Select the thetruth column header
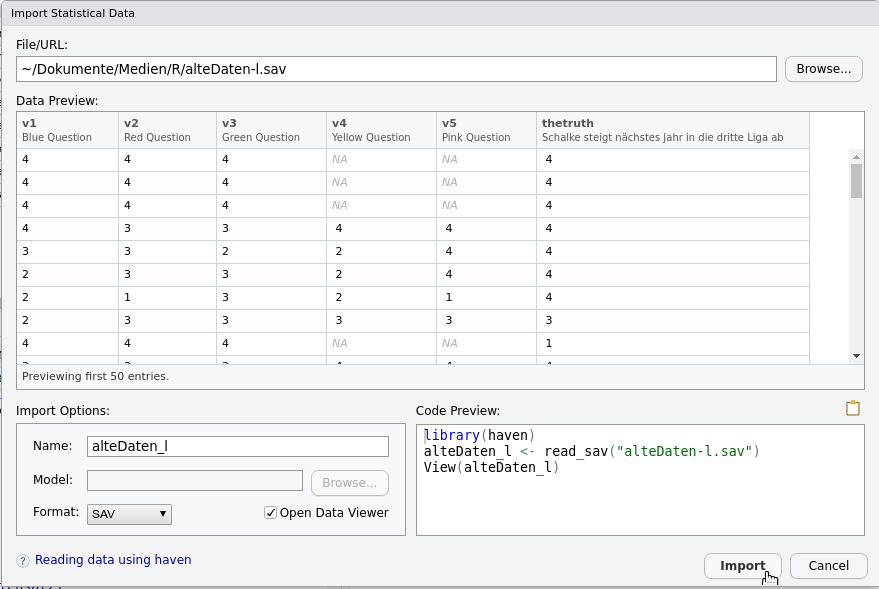879x589 pixels. click(x=673, y=130)
